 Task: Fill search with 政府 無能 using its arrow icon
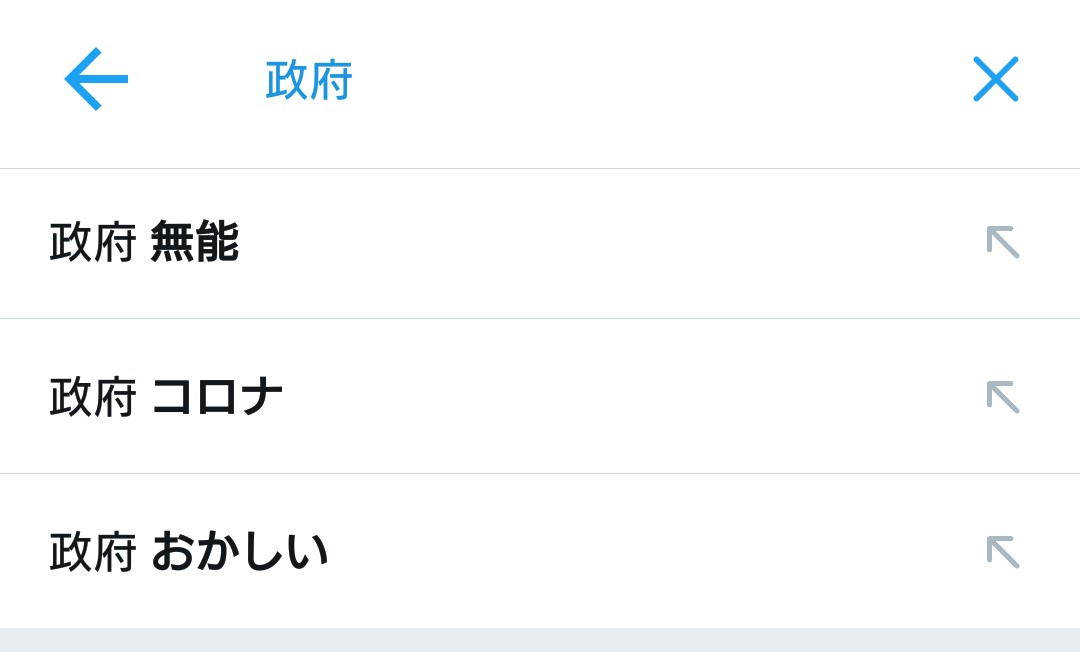[x=1003, y=242]
